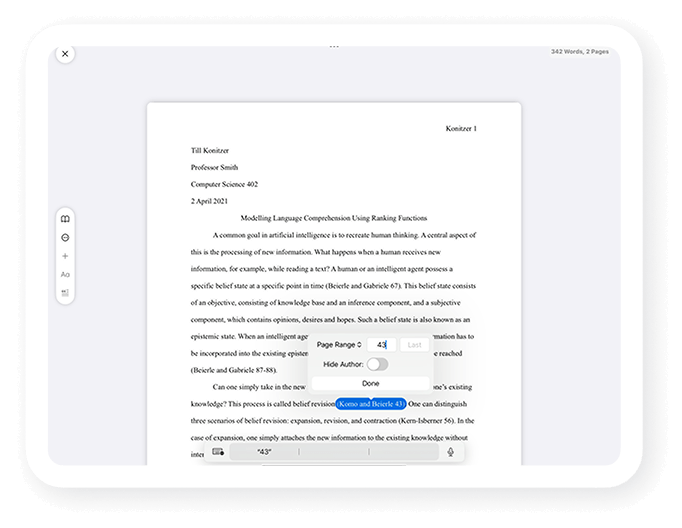
Task: Click the title Modelling Language Comprehension Using Ranking Functions
Action: coord(334,218)
